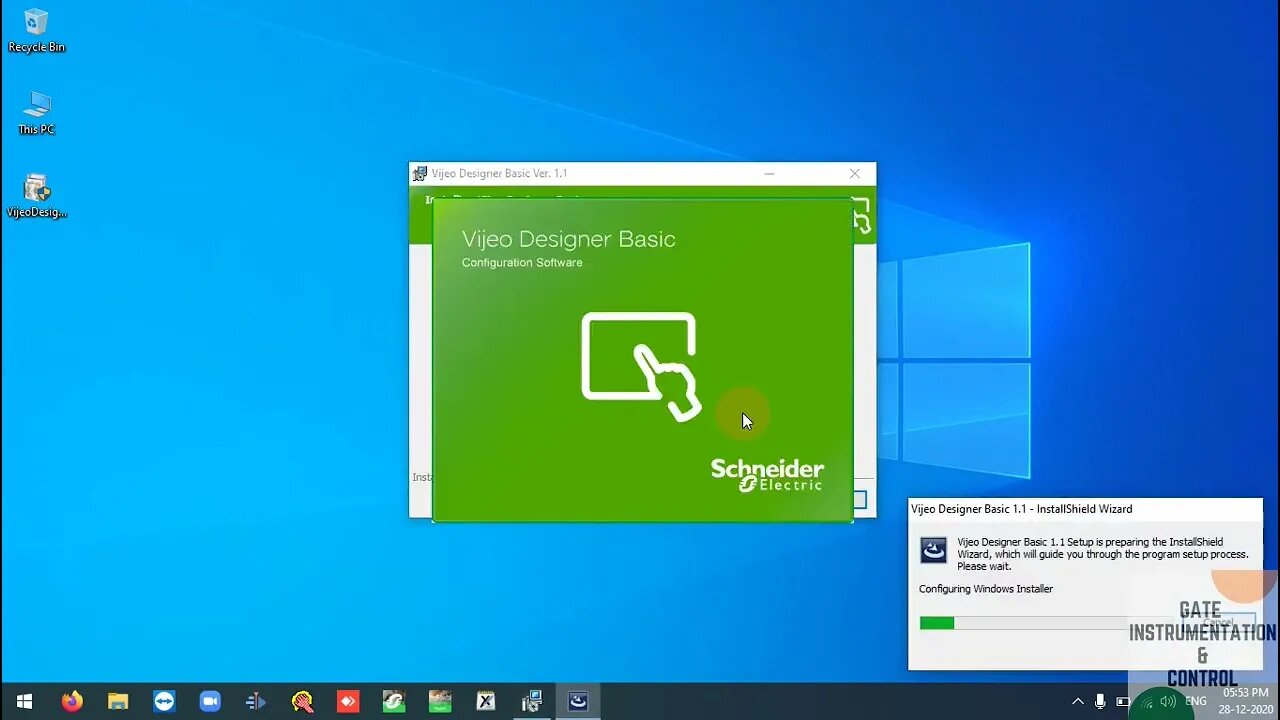
Task: Change the ENG input language indicator
Action: coord(1196,701)
